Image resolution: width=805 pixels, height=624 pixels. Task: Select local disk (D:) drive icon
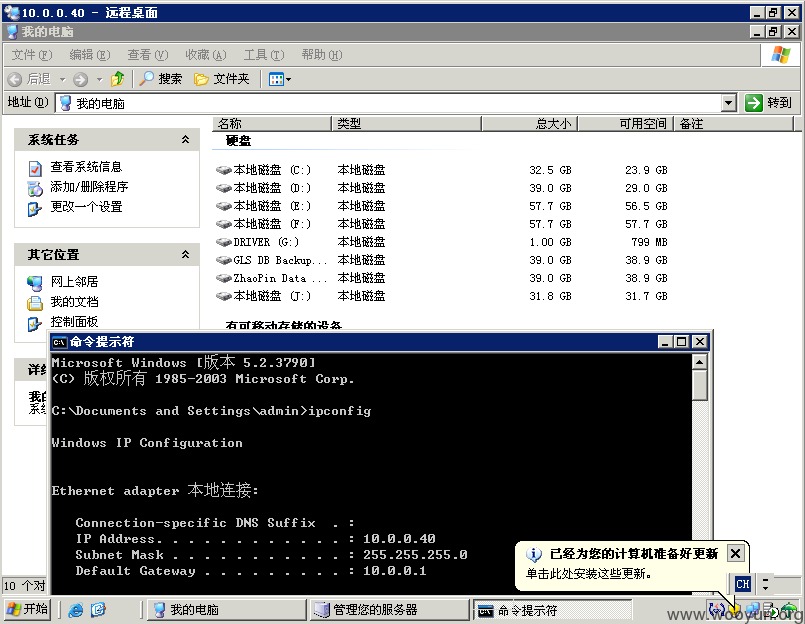click(223, 188)
